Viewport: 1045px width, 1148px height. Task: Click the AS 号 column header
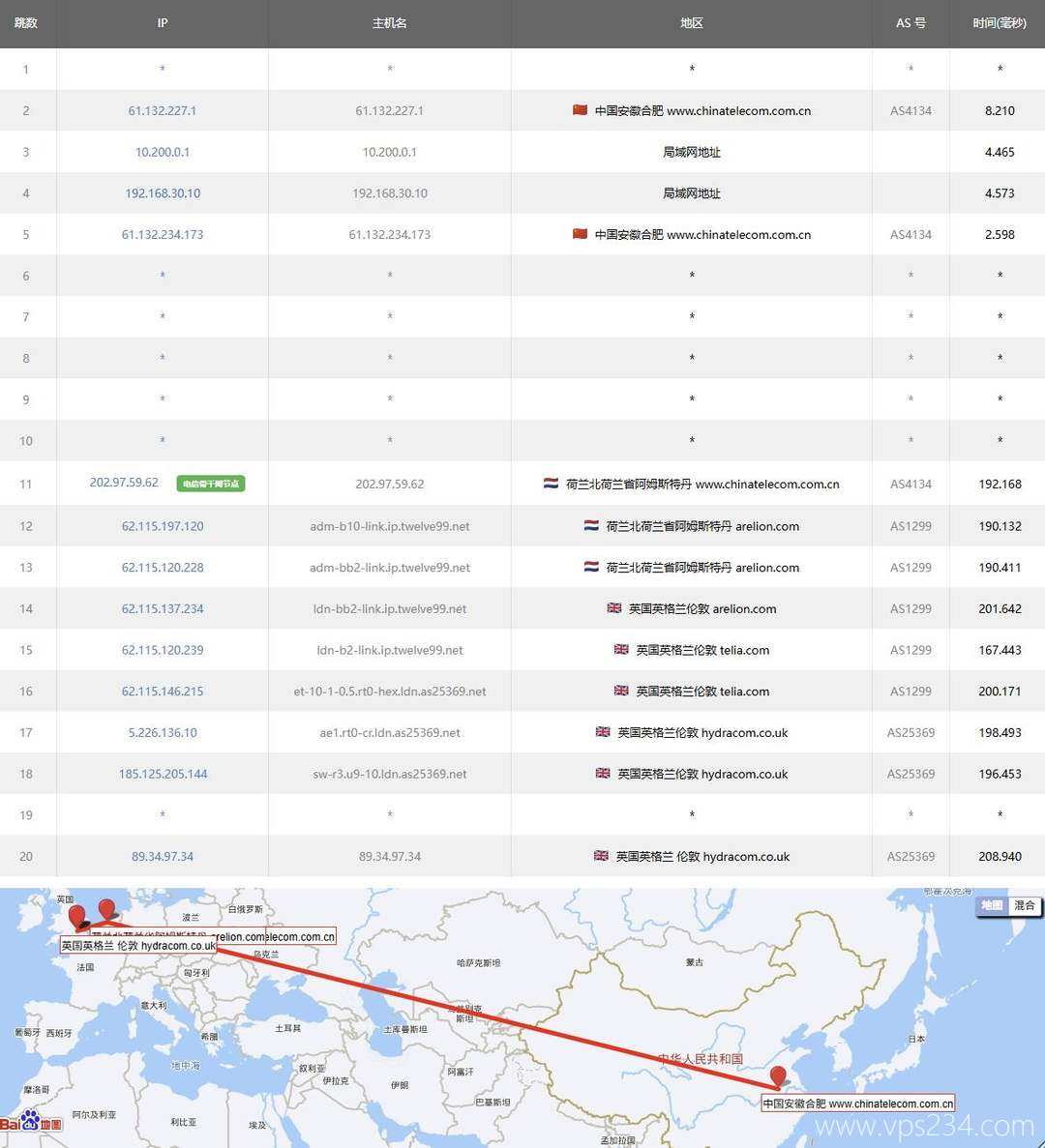pyautogui.click(x=911, y=22)
